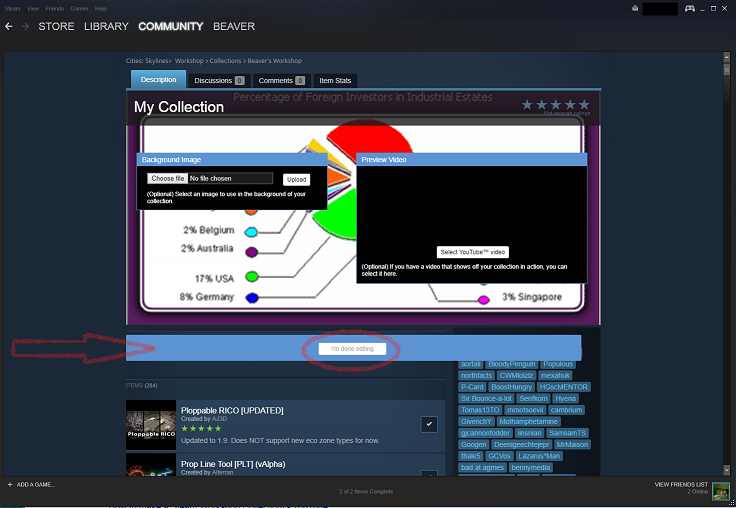The width and height of the screenshot is (736, 508).
Task: Click the scrollbar down arrow
Action: [x=727, y=469]
